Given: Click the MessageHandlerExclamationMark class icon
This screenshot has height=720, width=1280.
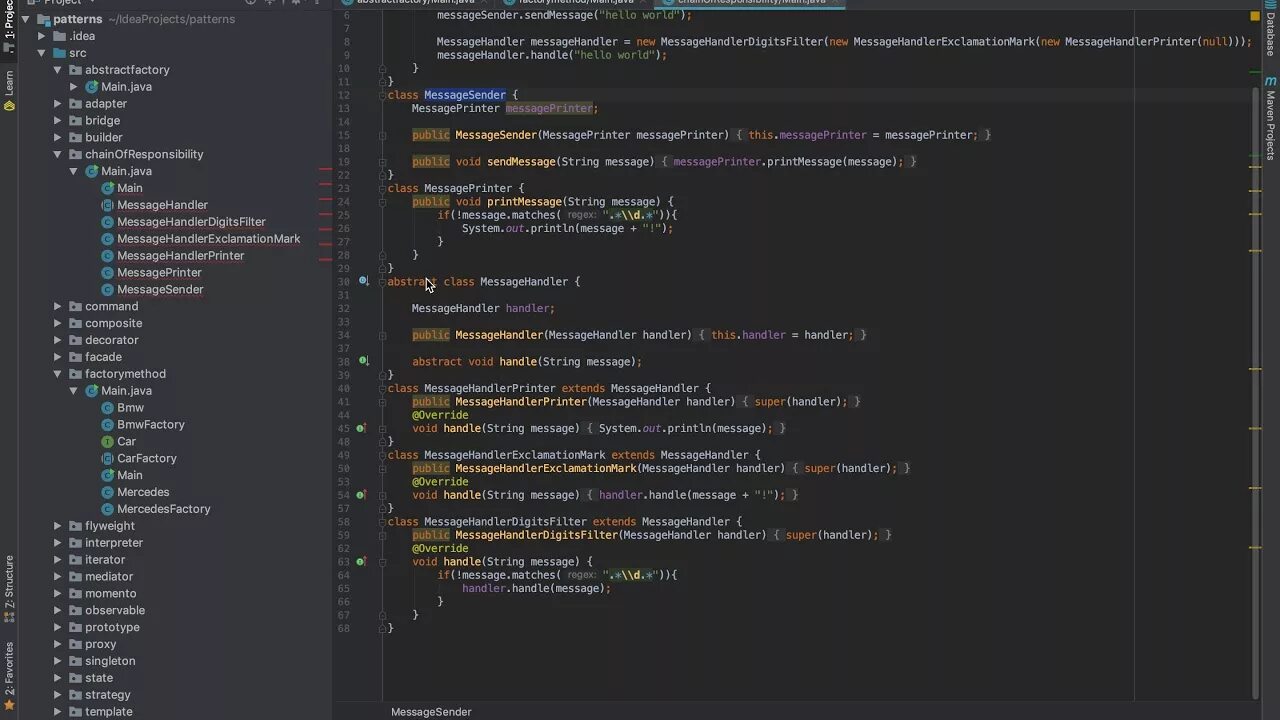Looking at the screenshot, I should tap(107, 239).
